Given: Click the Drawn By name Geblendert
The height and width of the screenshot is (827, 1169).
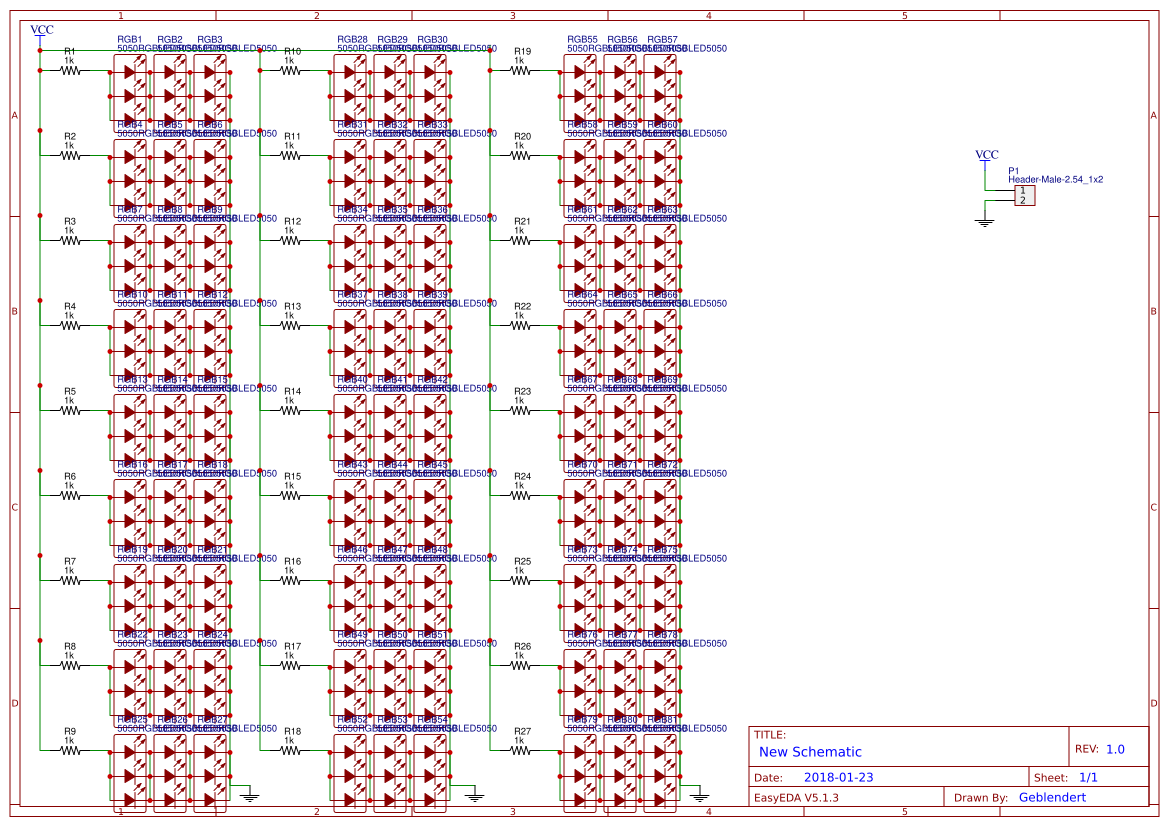Looking at the screenshot, I should tap(1052, 797).
